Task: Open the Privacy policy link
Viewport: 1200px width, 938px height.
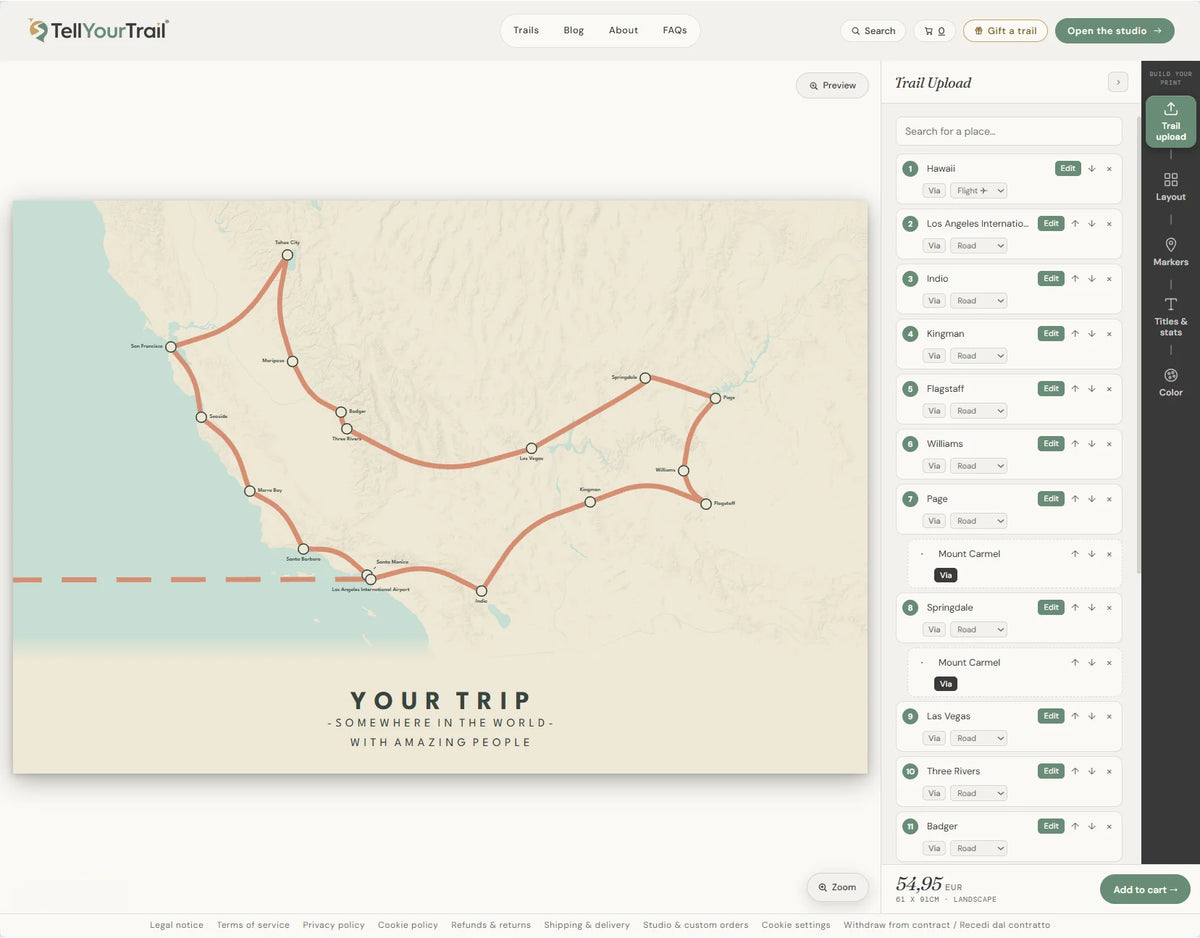Action: point(334,925)
